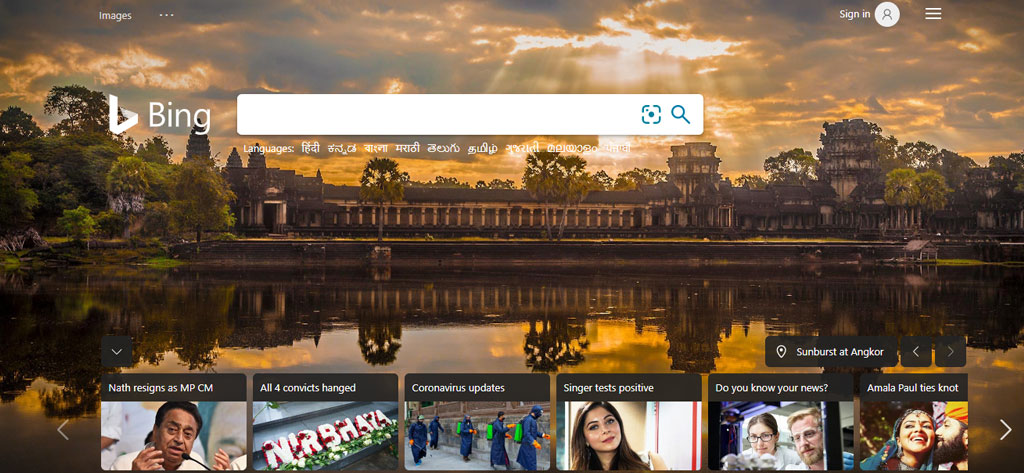This screenshot has height=473, width=1024.
Task: Open 'Nath resigns as MP CM' headline
Action: (161, 387)
